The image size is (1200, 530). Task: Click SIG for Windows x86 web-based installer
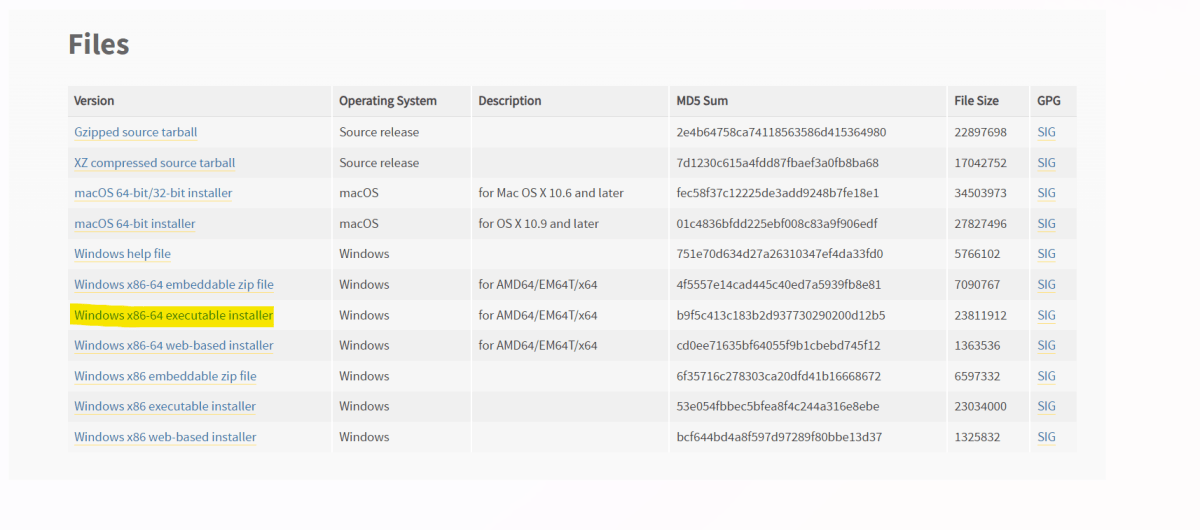point(1046,437)
